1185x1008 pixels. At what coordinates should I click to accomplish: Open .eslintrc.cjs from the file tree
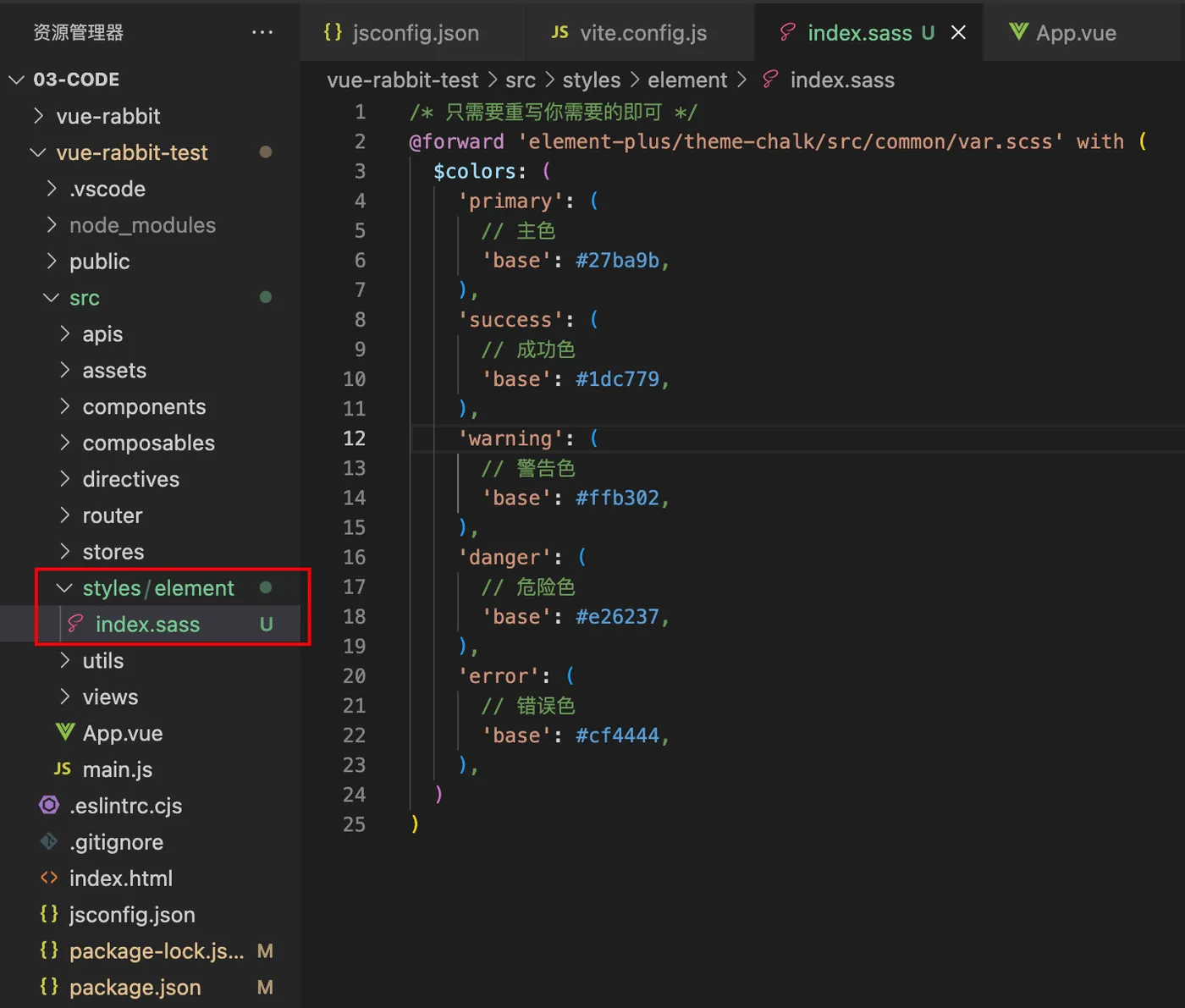125,805
